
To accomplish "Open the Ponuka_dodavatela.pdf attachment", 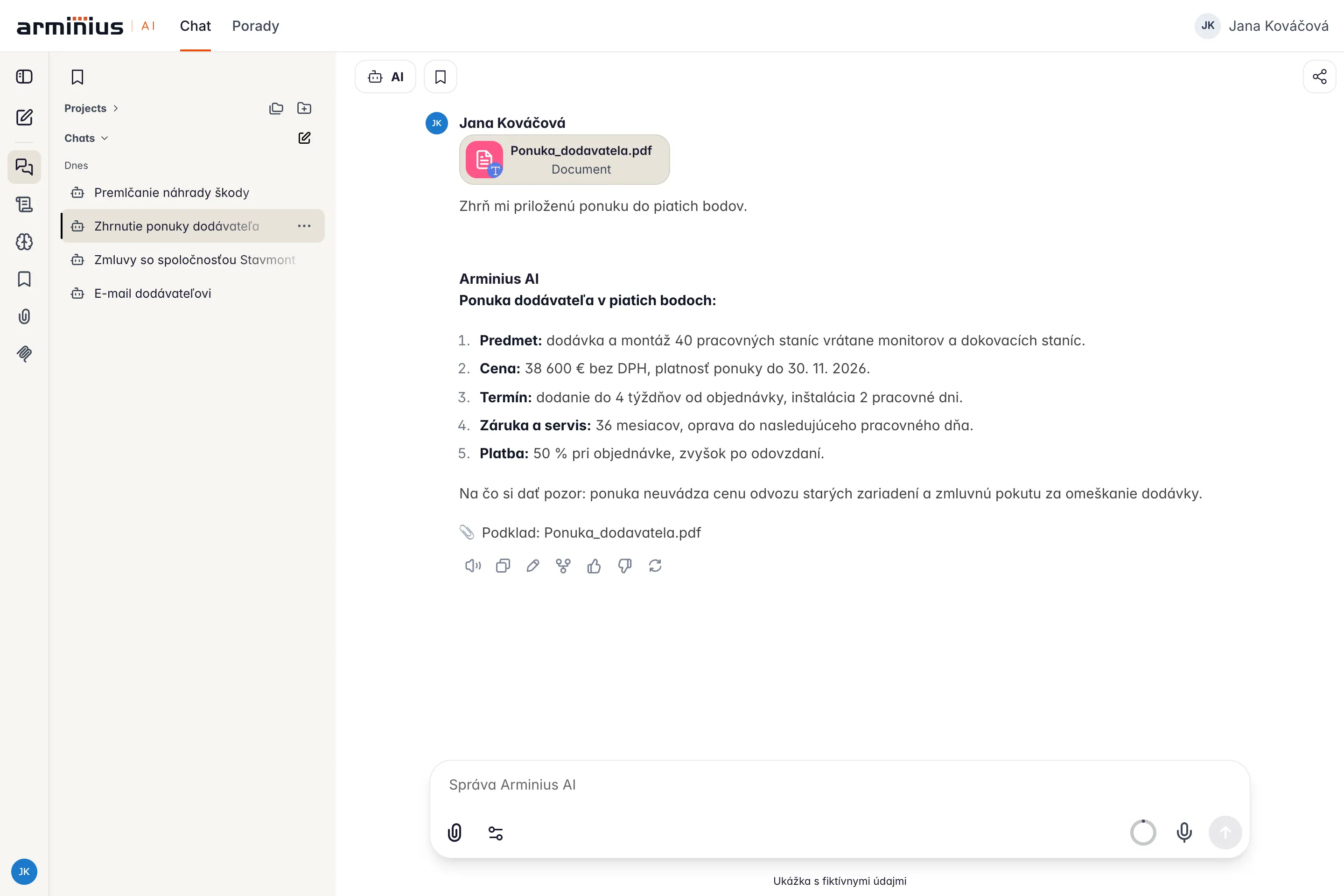I will pyautogui.click(x=564, y=160).
